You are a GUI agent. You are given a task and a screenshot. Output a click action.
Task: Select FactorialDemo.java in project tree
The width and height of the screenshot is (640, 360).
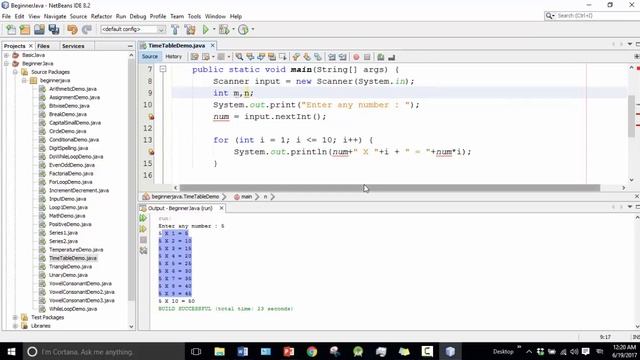[x=71, y=173]
